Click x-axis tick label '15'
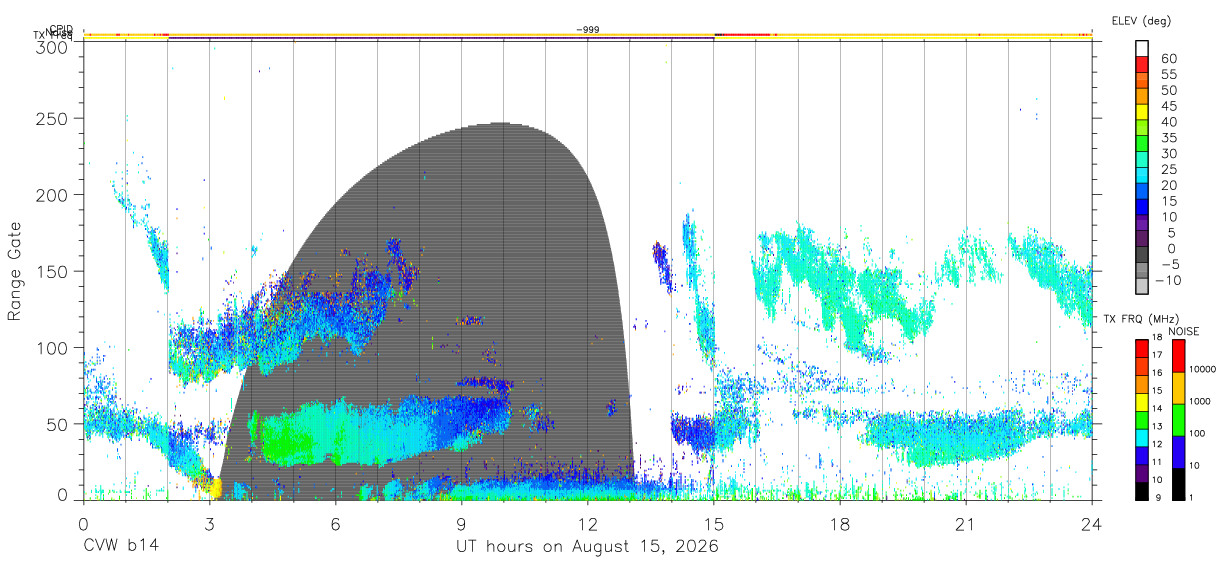The height and width of the screenshot is (567, 1228). [714, 524]
